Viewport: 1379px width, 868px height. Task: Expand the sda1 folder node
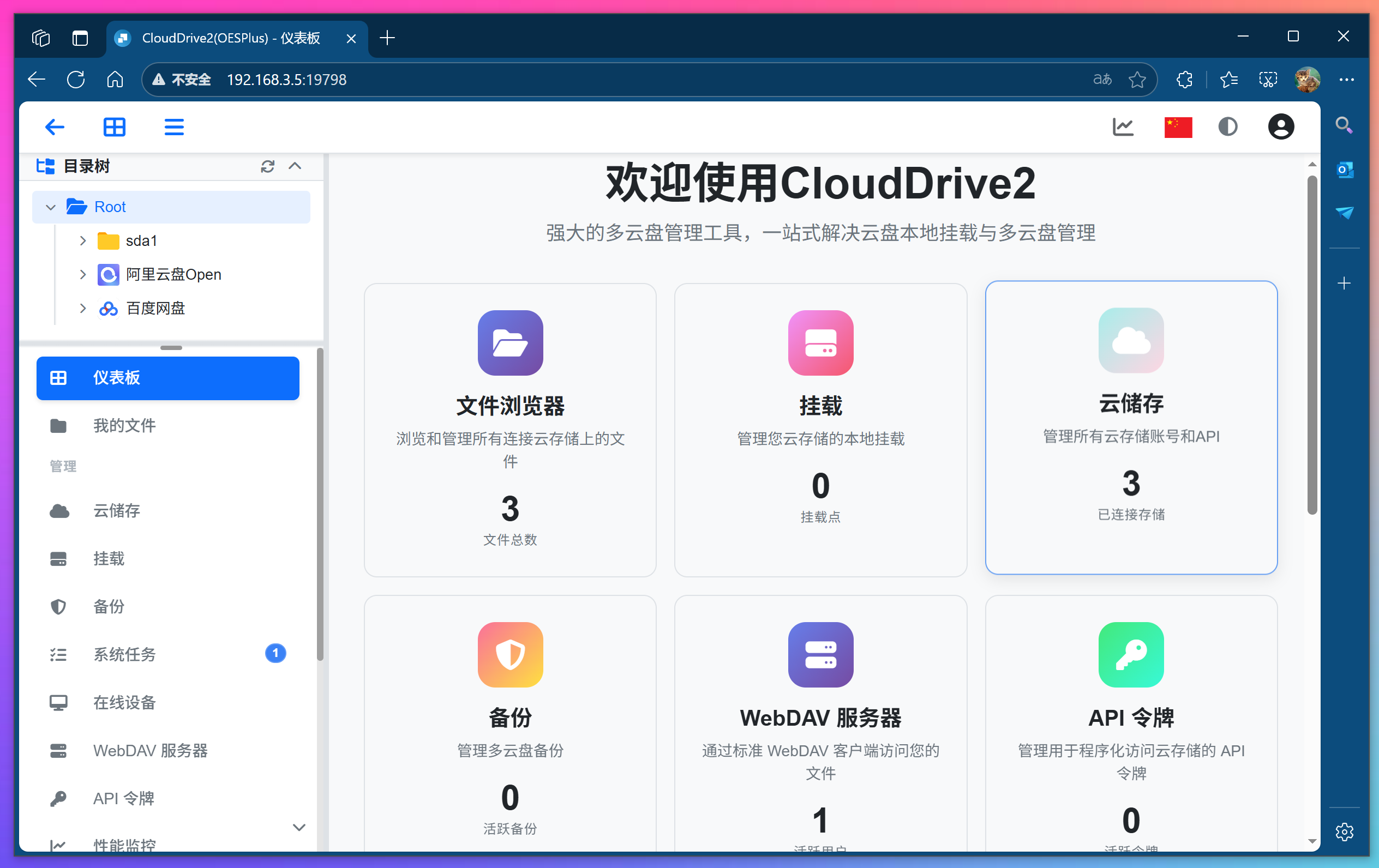pyautogui.click(x=83, y=240)
